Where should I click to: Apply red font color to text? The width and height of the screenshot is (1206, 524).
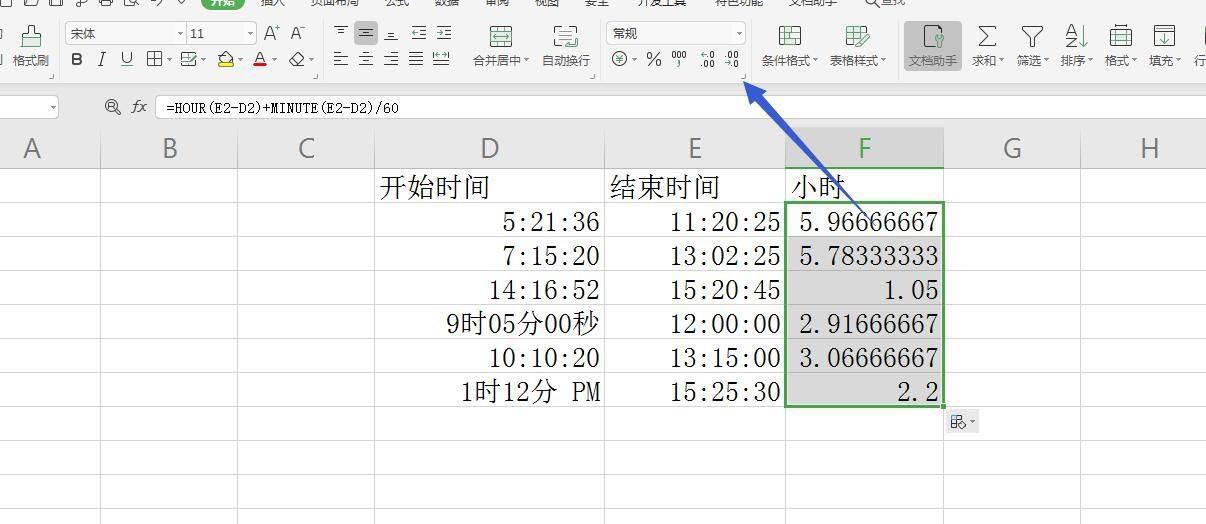tap(260, 60)
